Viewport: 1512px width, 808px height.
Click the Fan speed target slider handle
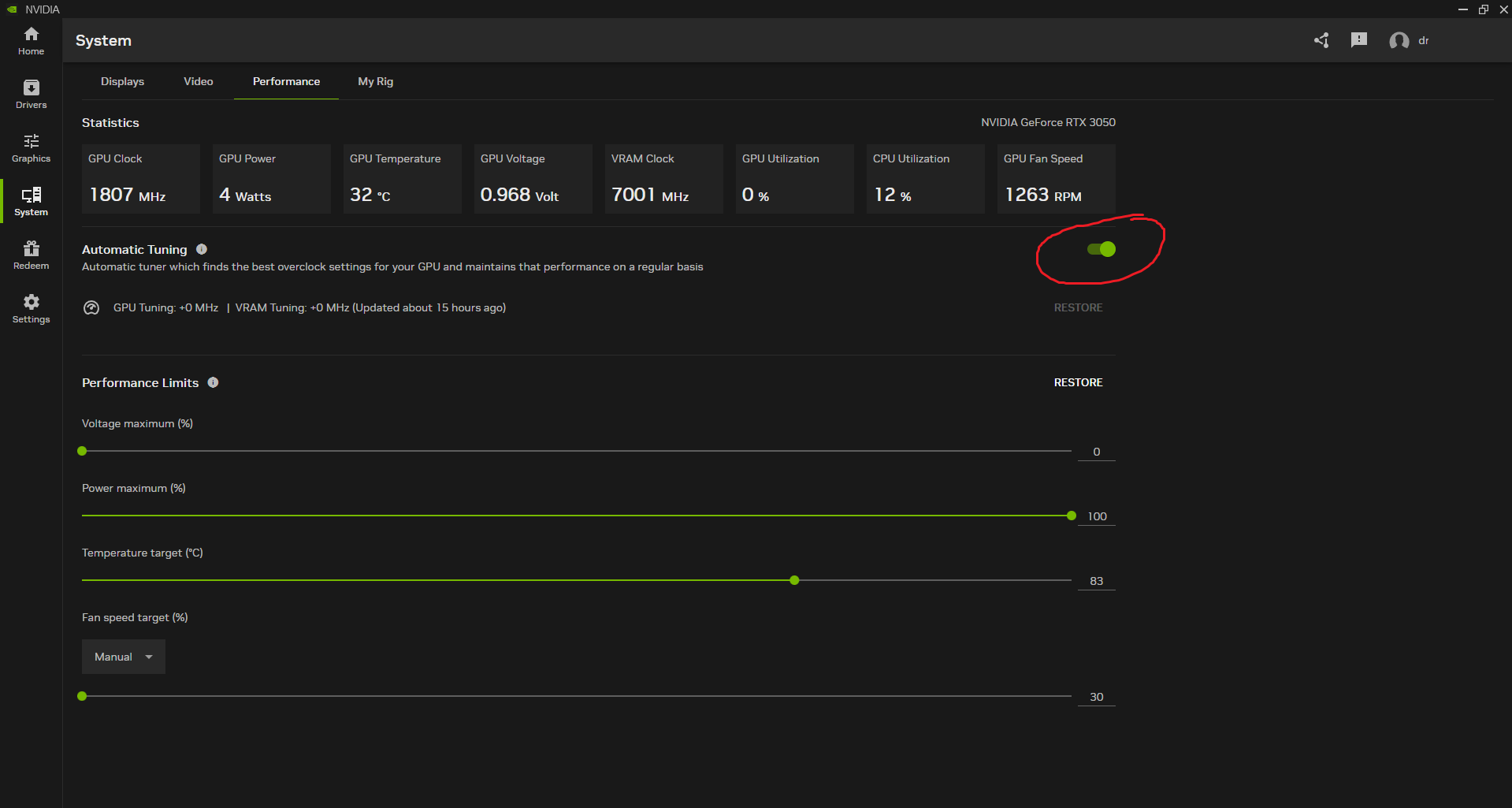coord(82,696)
